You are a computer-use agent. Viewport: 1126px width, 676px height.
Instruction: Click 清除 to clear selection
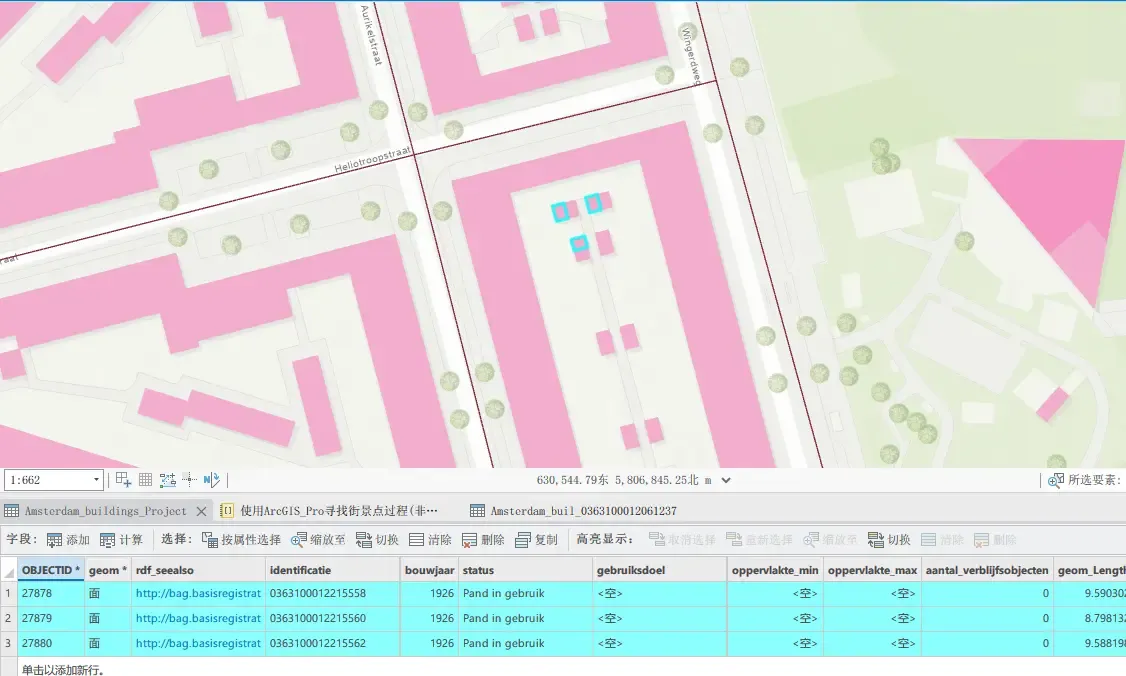pyautogui.click(x=430, y=540)
